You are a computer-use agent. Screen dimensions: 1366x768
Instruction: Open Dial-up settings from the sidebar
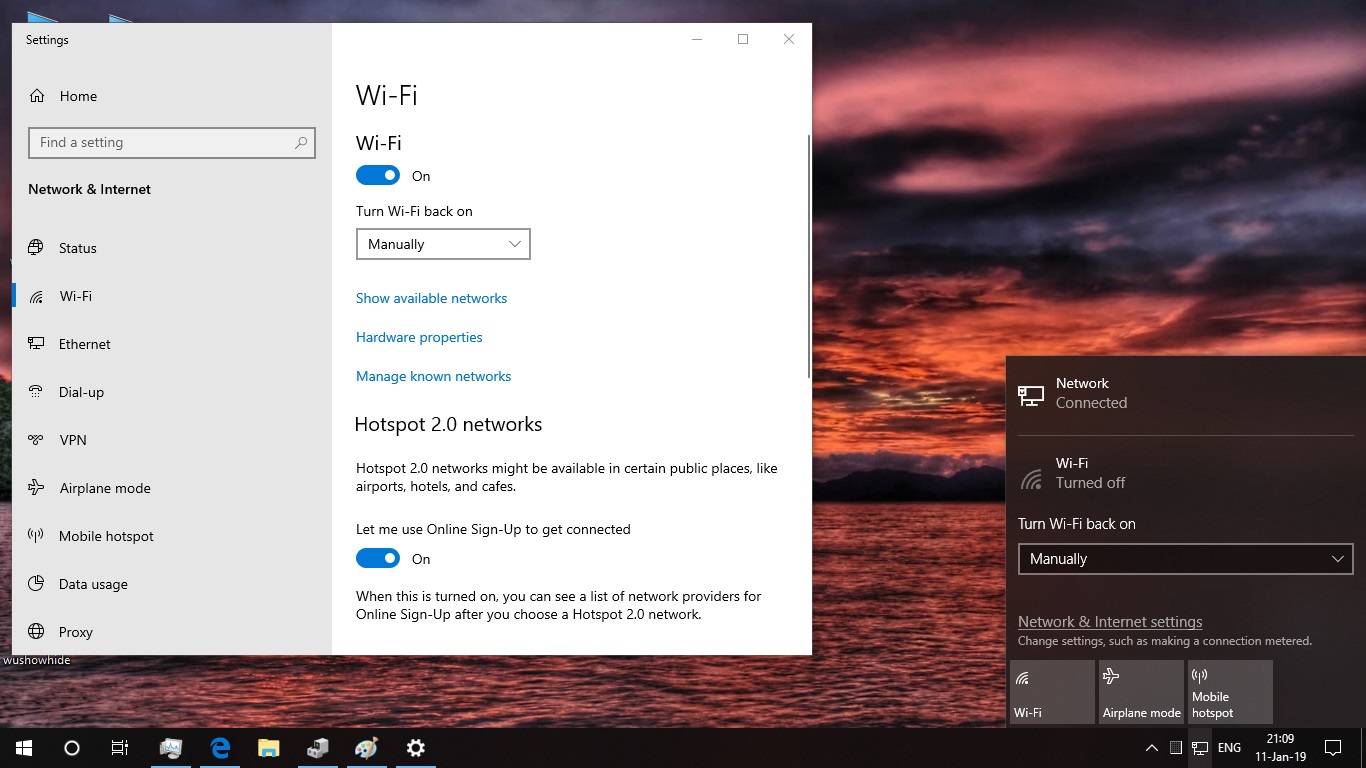(80, 392)
